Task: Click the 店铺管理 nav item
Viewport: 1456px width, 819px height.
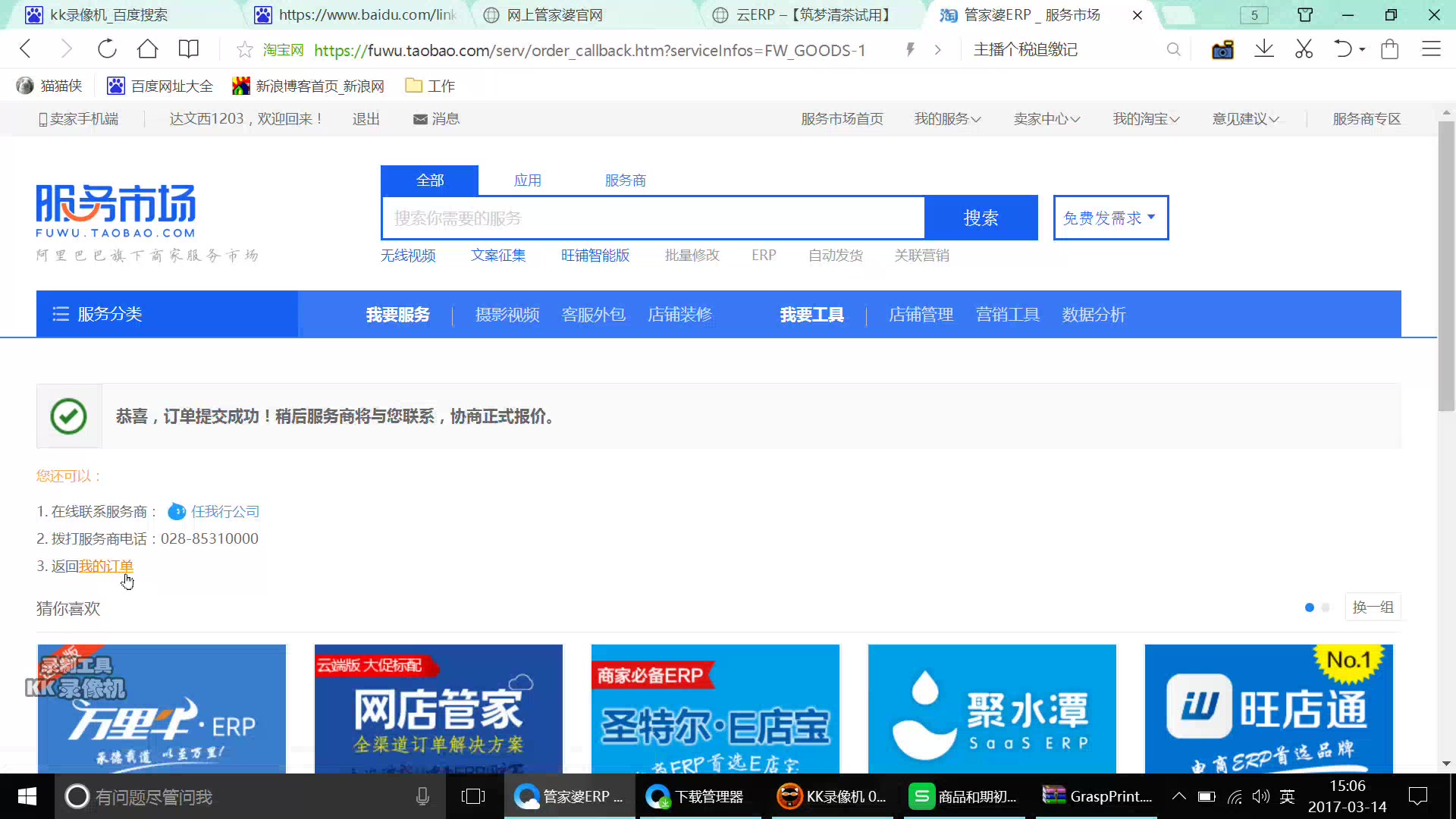Action: click(x=921, y=315)
